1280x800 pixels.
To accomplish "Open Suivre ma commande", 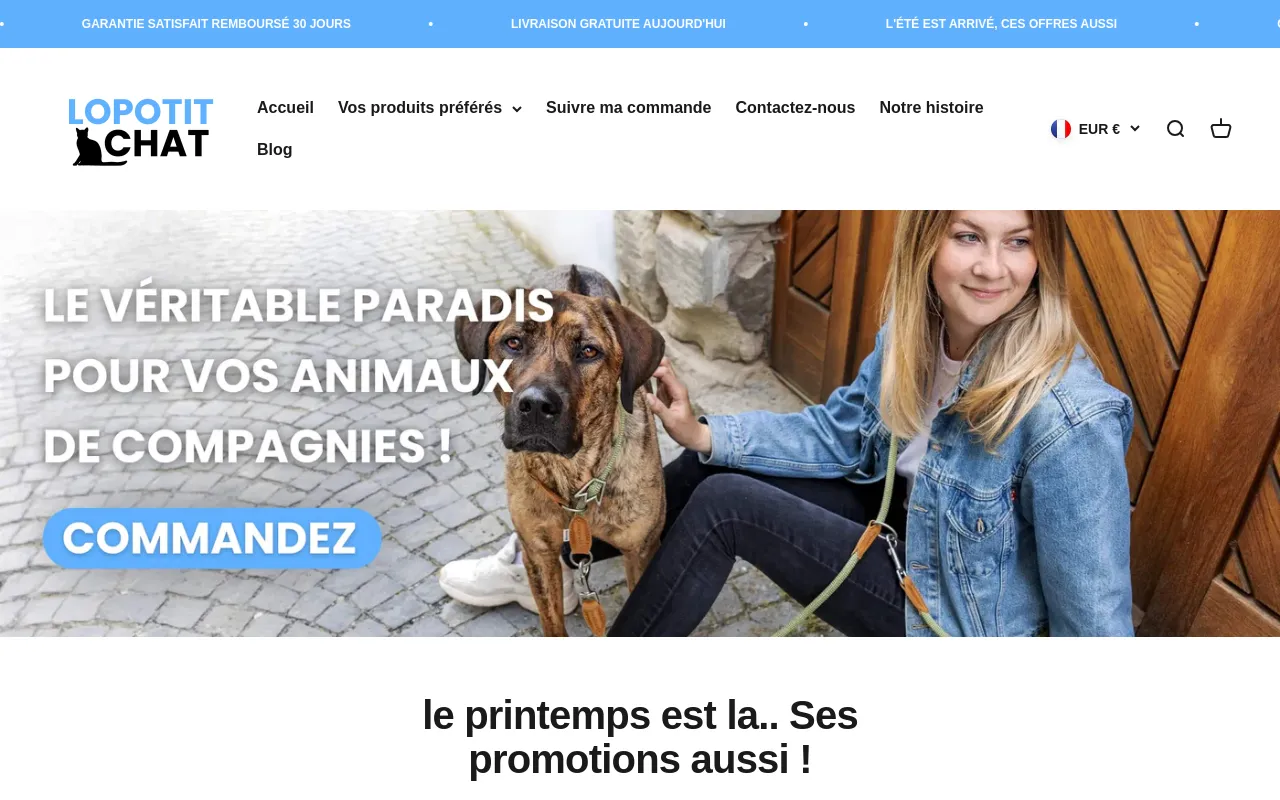I will point(628,108).
